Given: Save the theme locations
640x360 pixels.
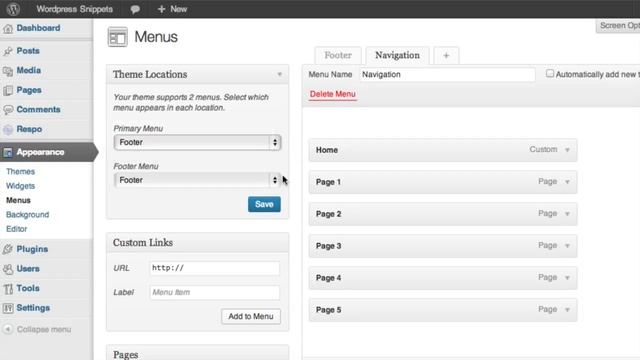Looking at the screenshot, I should coord(264,204).
